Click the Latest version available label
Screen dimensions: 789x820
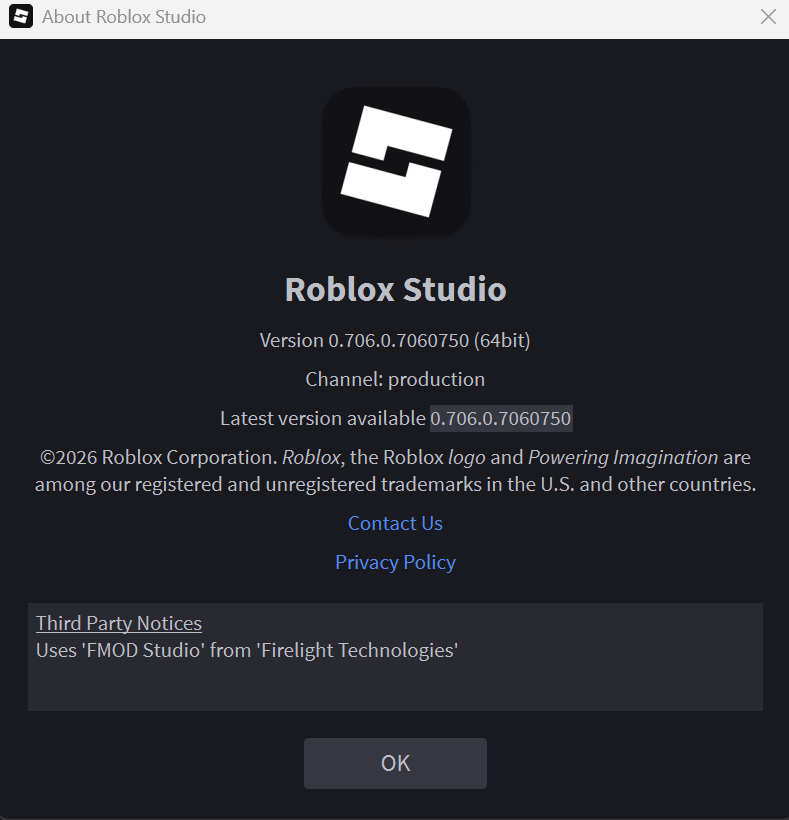[x=323, y=418]
